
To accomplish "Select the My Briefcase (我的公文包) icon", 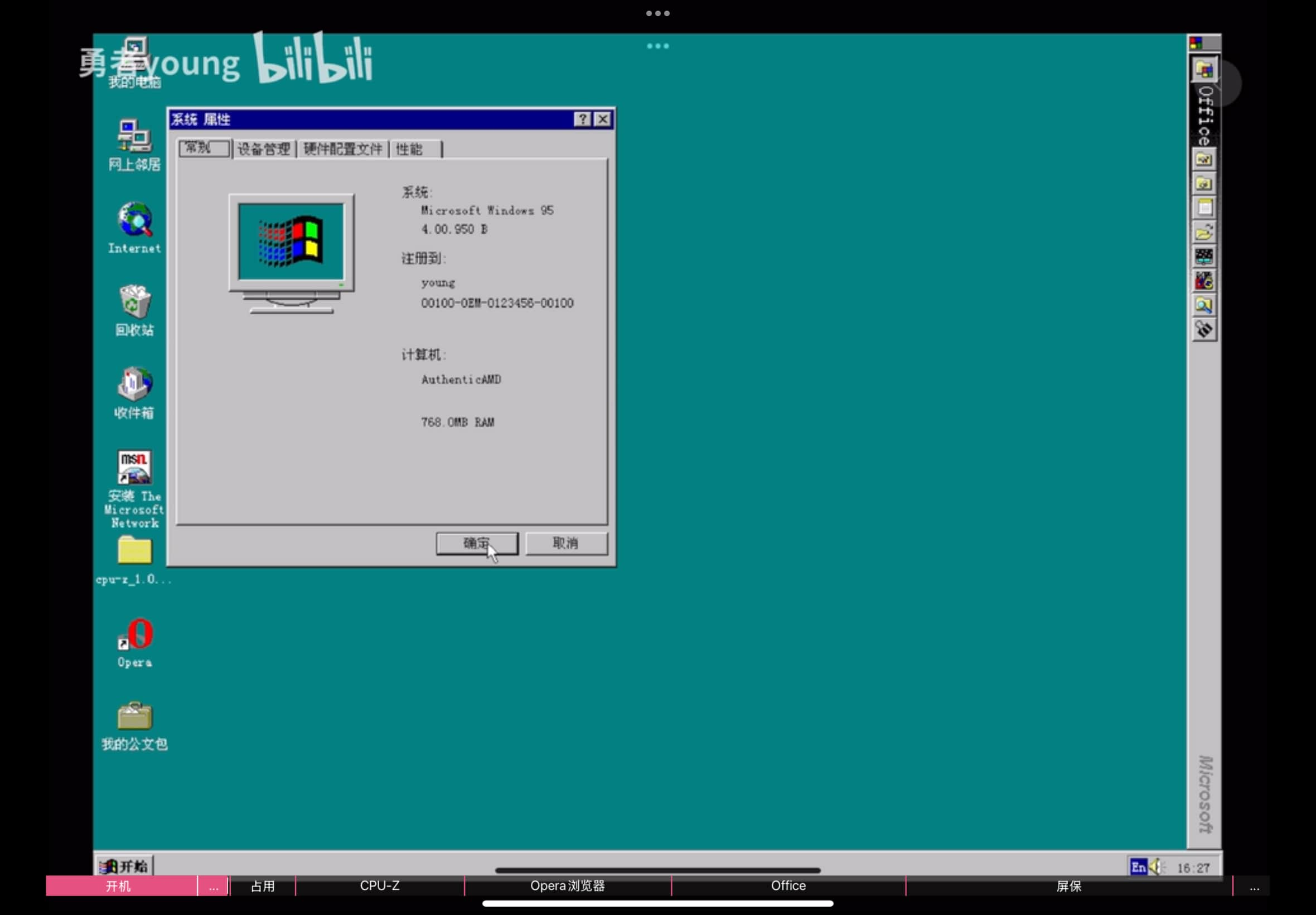I will 134,726.
